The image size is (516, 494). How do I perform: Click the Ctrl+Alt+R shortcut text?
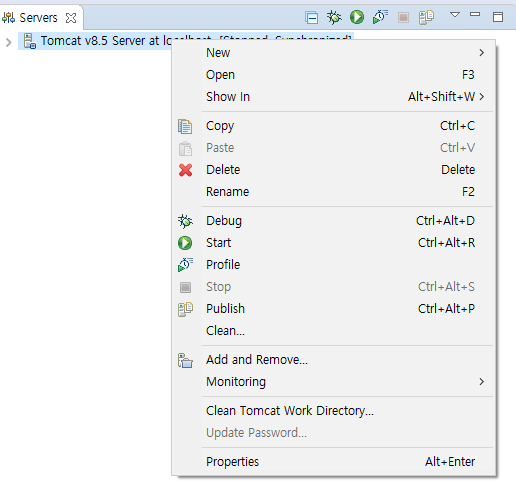(x=447, y=243)
